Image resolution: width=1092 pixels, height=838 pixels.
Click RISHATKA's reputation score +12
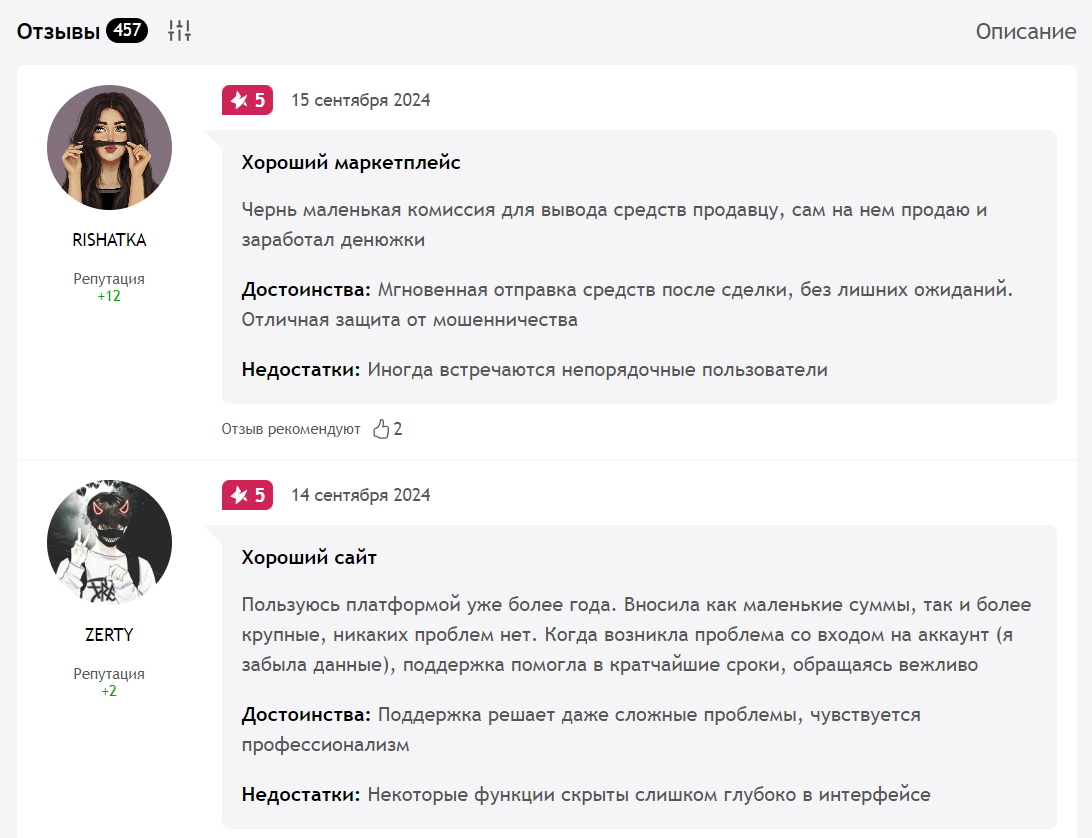click(109, 296)
